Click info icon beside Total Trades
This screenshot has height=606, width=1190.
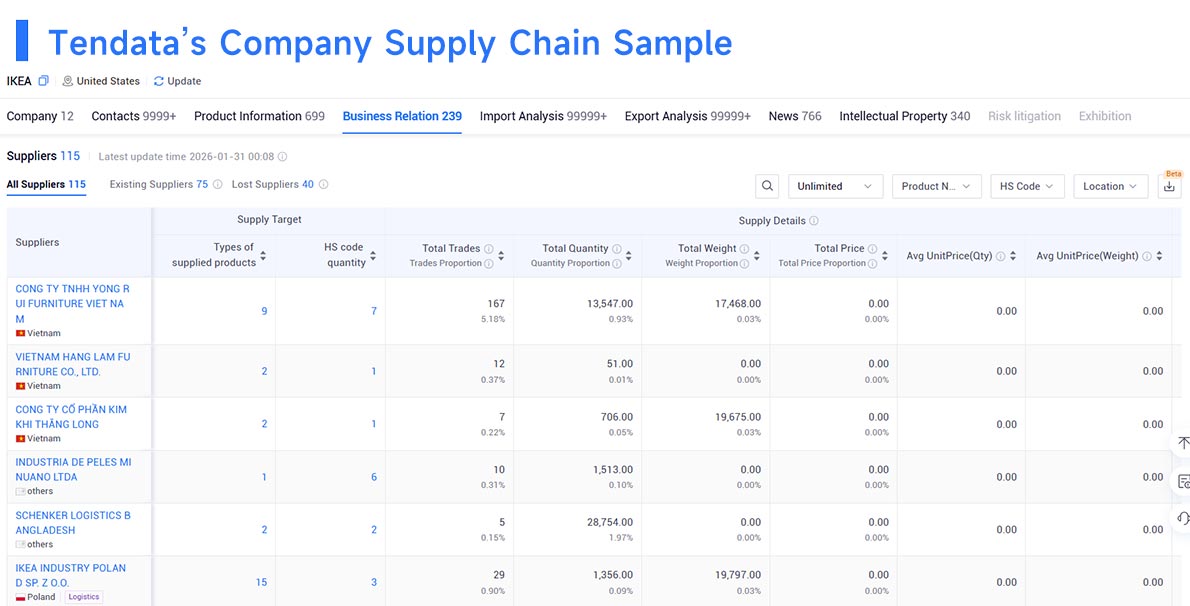[x=489, y=249]
